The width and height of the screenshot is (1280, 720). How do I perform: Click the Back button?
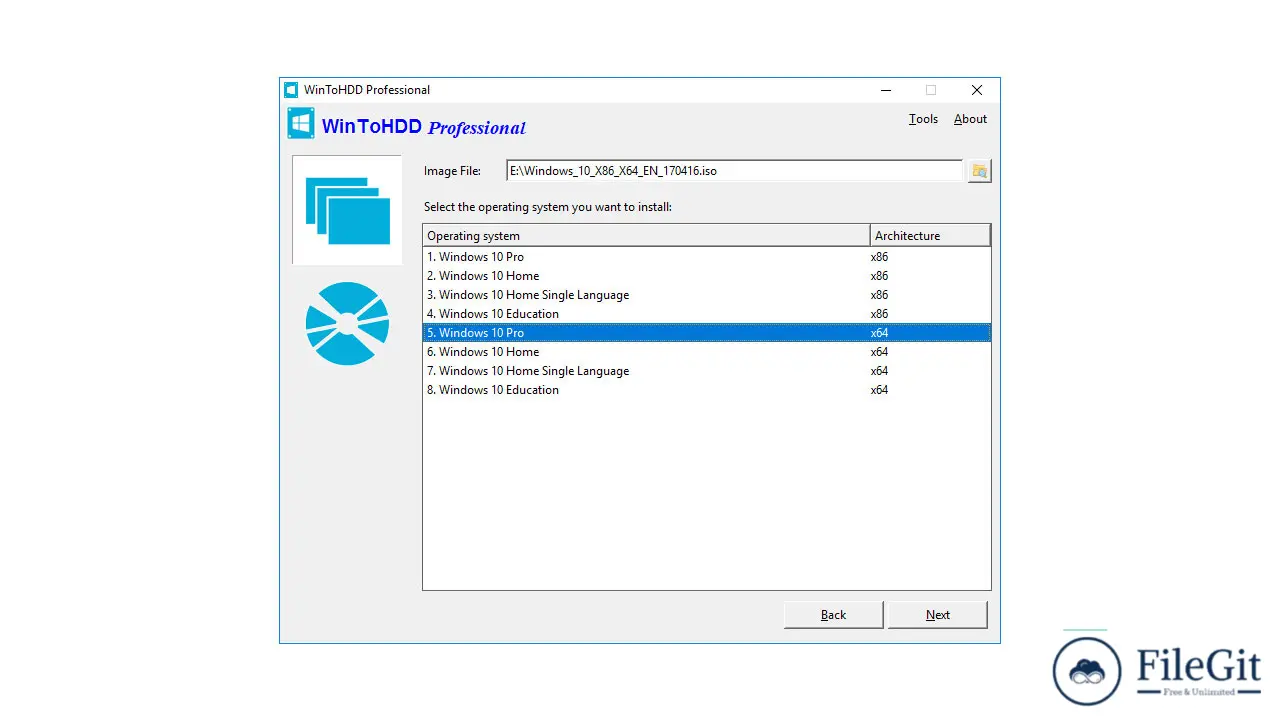833,615
